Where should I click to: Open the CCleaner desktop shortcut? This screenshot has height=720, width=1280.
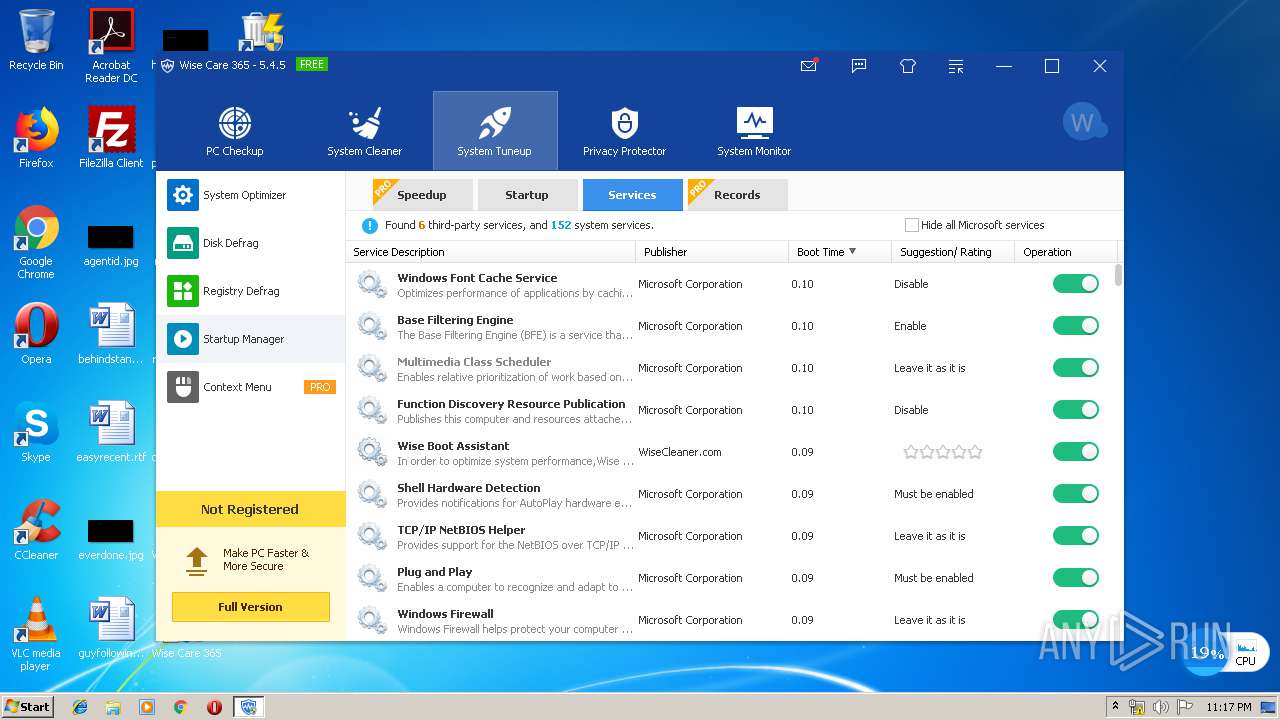click(36, 530)
